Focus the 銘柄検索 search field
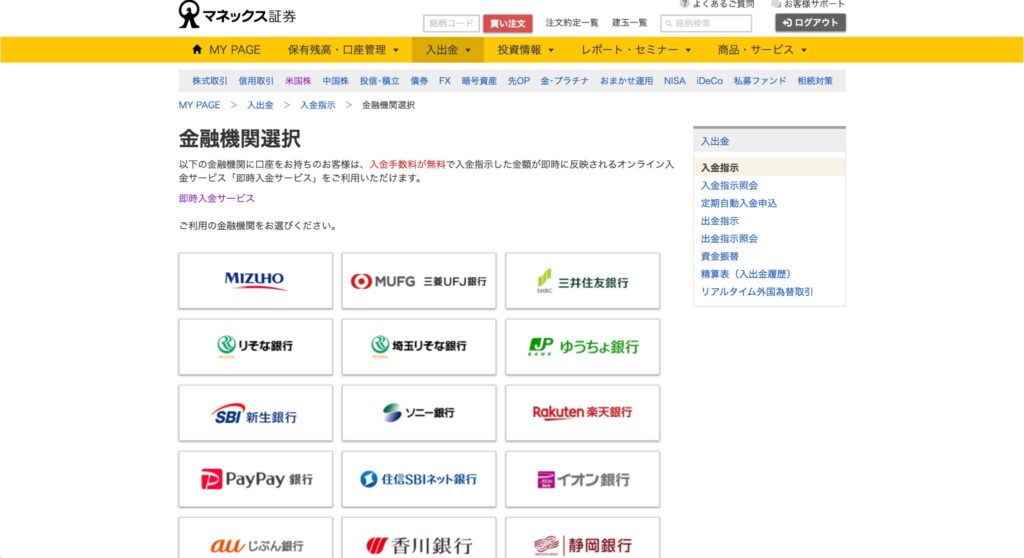Image resolution: width=1024 pixels, height=558 pixels. pyautogui.click(x=711, y=23)
